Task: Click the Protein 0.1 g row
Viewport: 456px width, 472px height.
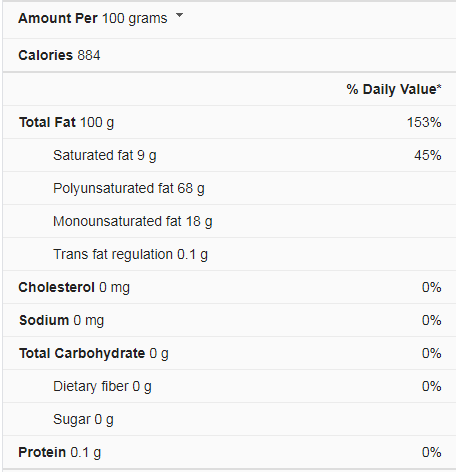Action: tap(229, 452)
